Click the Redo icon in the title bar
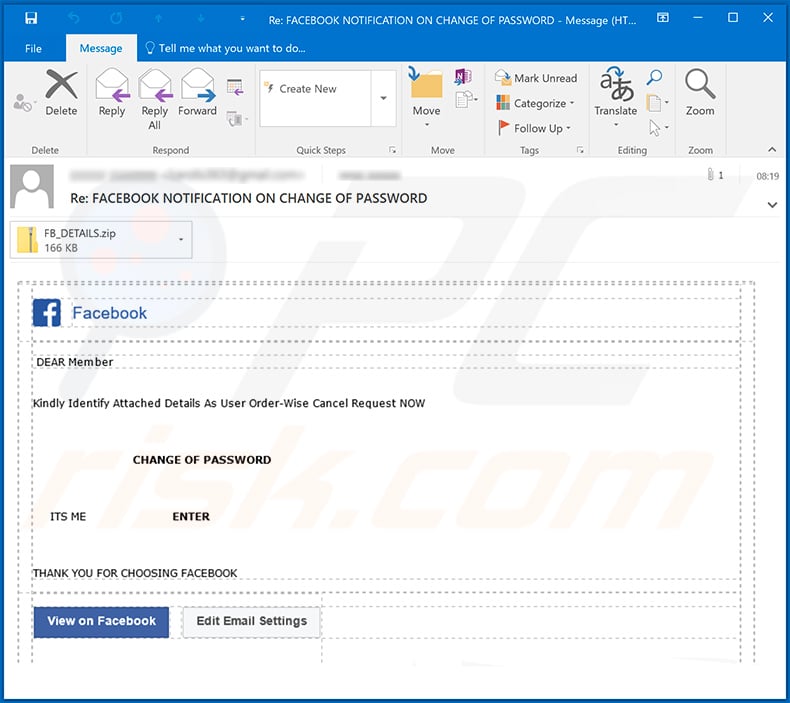This screenshot has width=790, height=703. (x=116, y=19)
